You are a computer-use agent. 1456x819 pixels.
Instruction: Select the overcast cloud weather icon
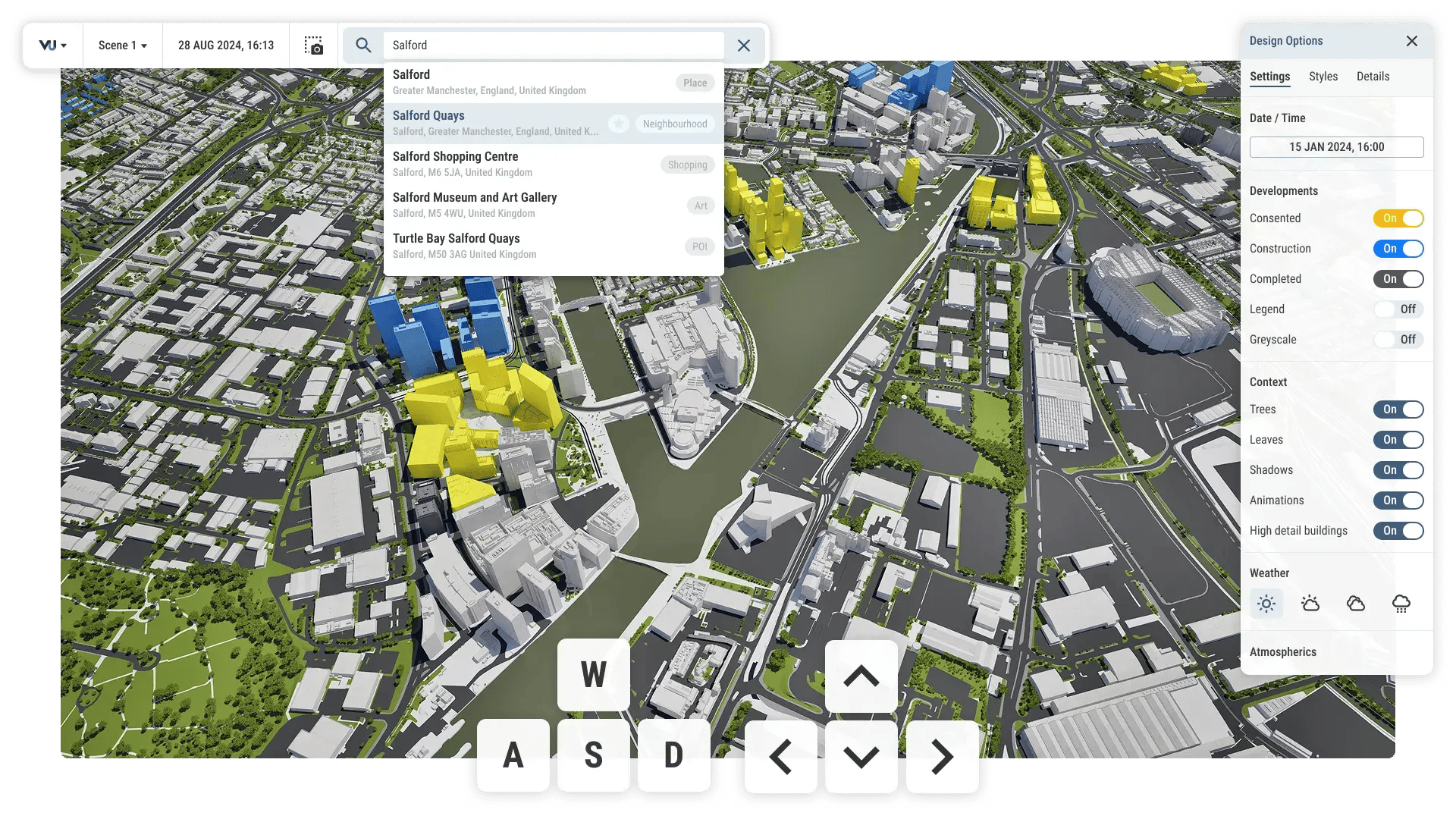(x=1356, y=604)
